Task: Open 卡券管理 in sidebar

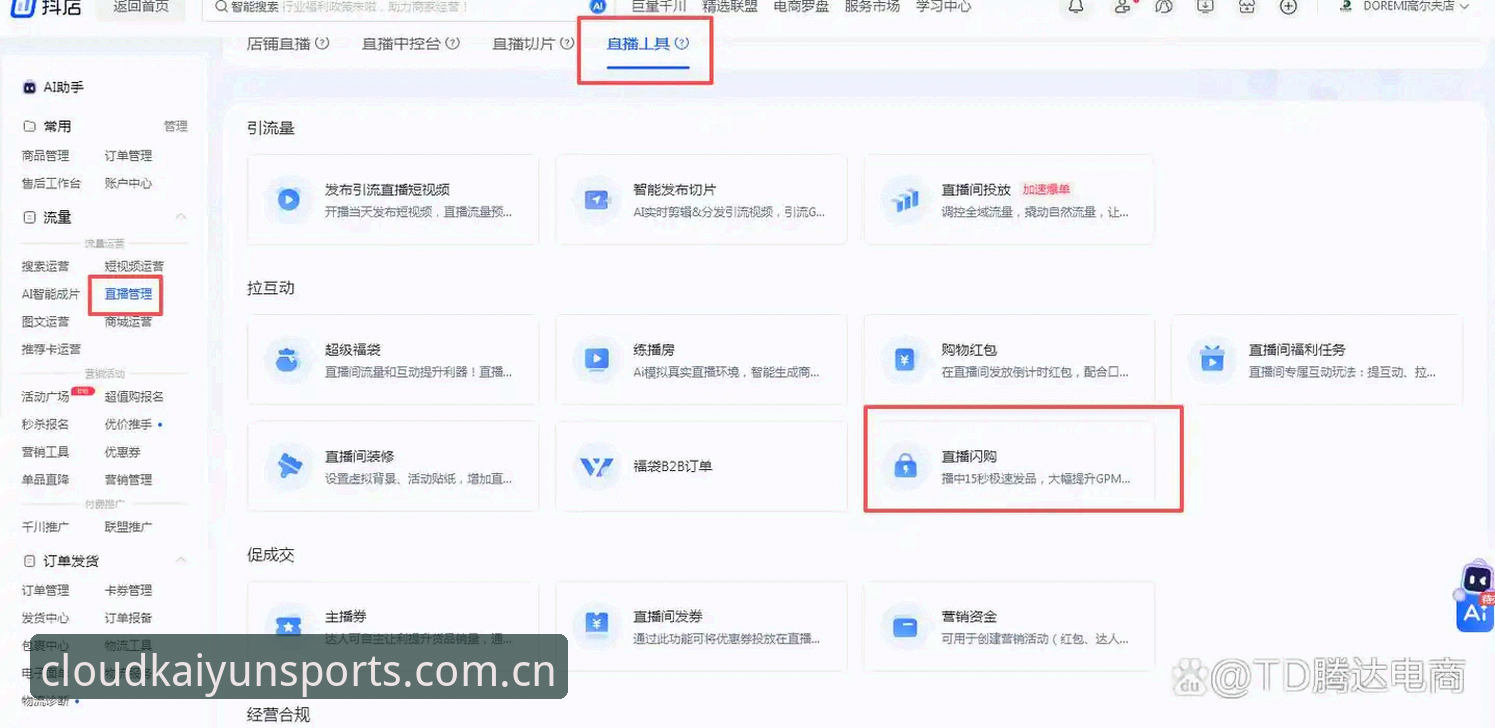Action: (129, 591)
